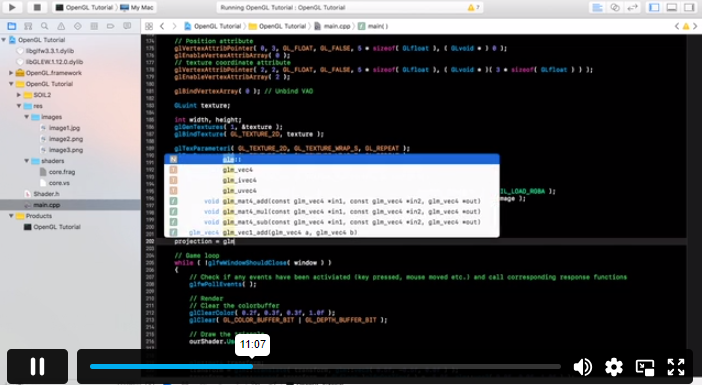Toggle the left navigator panel visibility

click(x=654, y=7)
